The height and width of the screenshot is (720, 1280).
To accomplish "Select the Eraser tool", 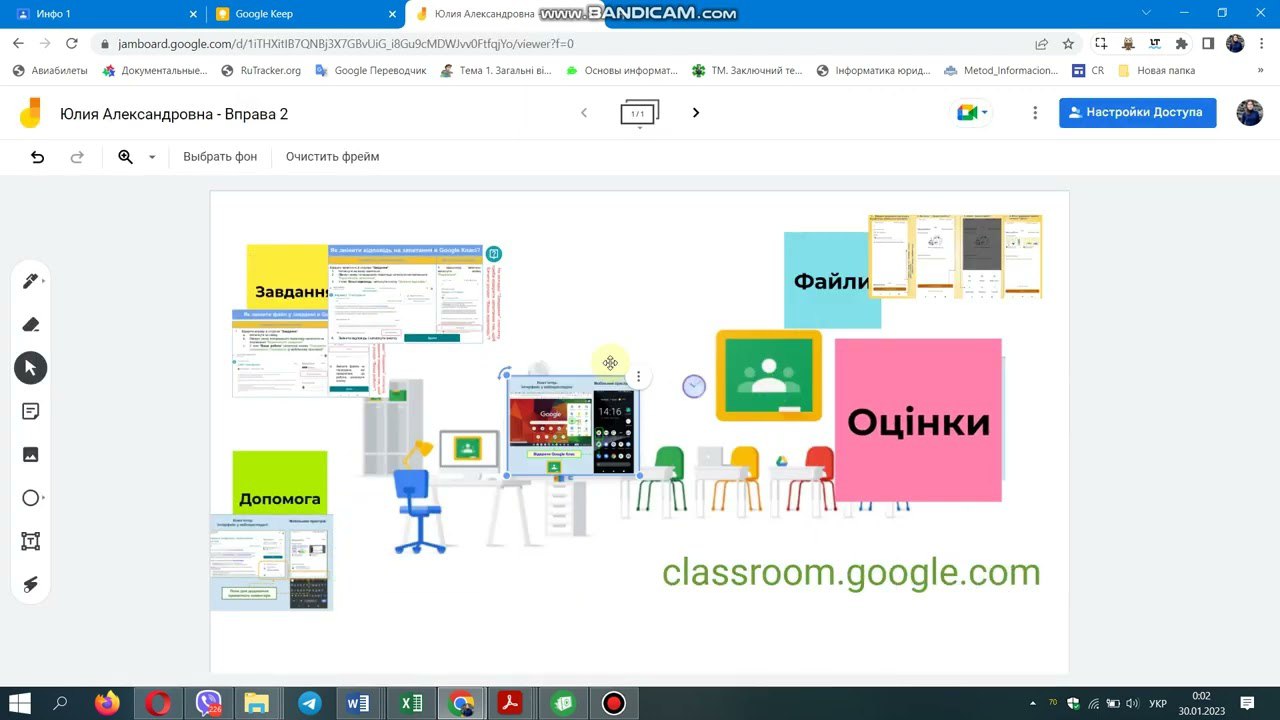I will pyautogui.click(x=31, y=324).
